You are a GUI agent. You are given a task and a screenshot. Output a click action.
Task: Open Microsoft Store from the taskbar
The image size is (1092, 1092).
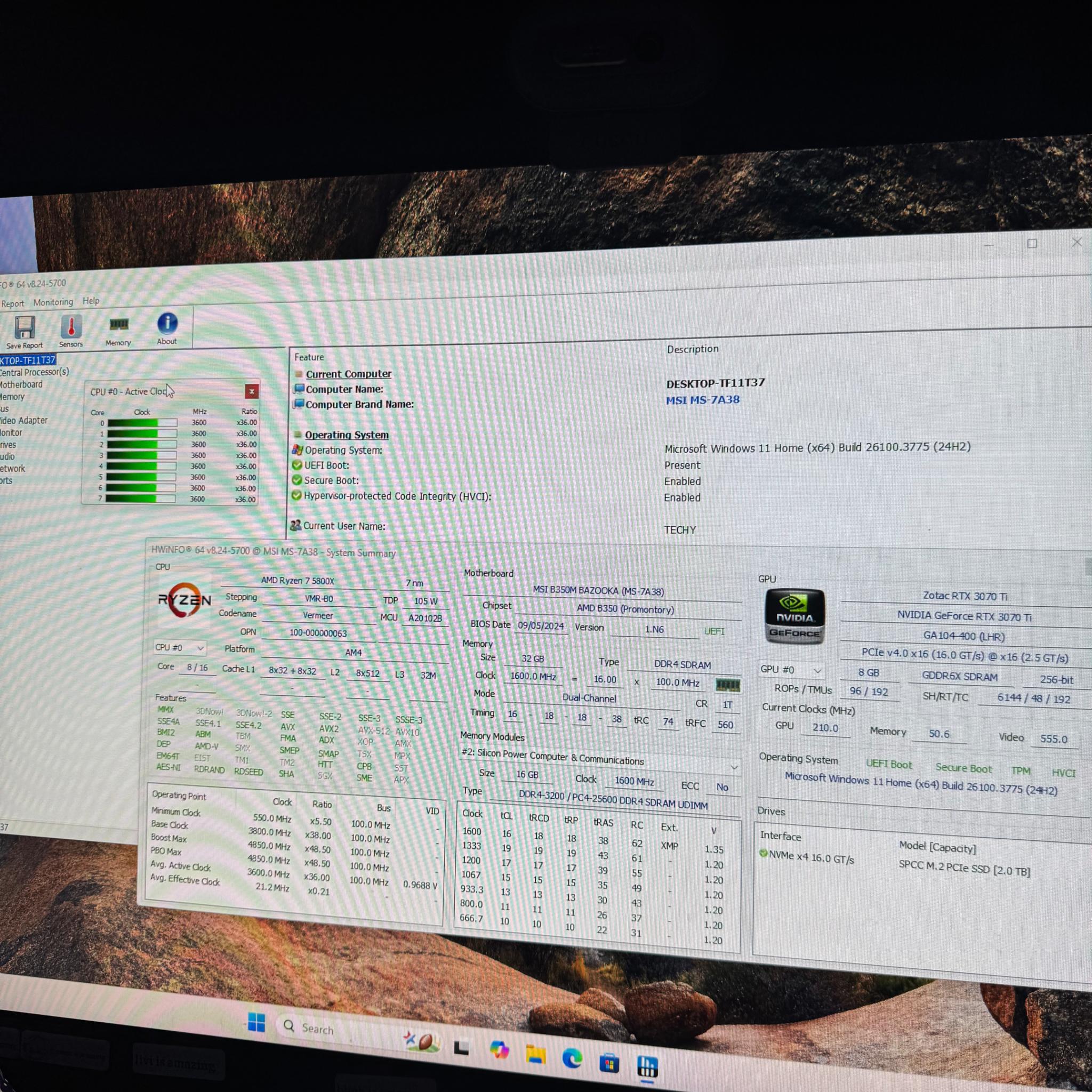609,1063
